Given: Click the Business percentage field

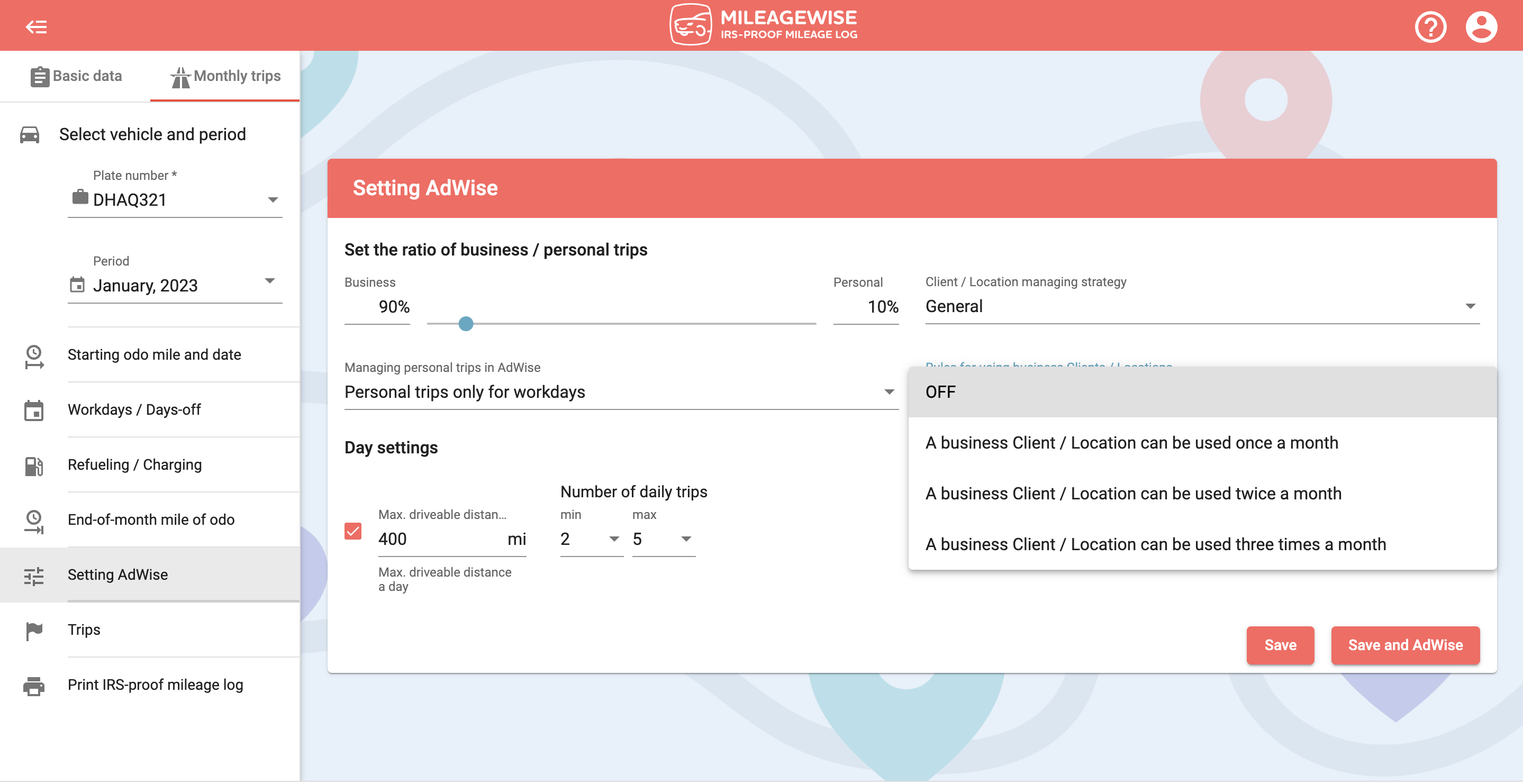Looking at the screenshot, I should 377,307.
